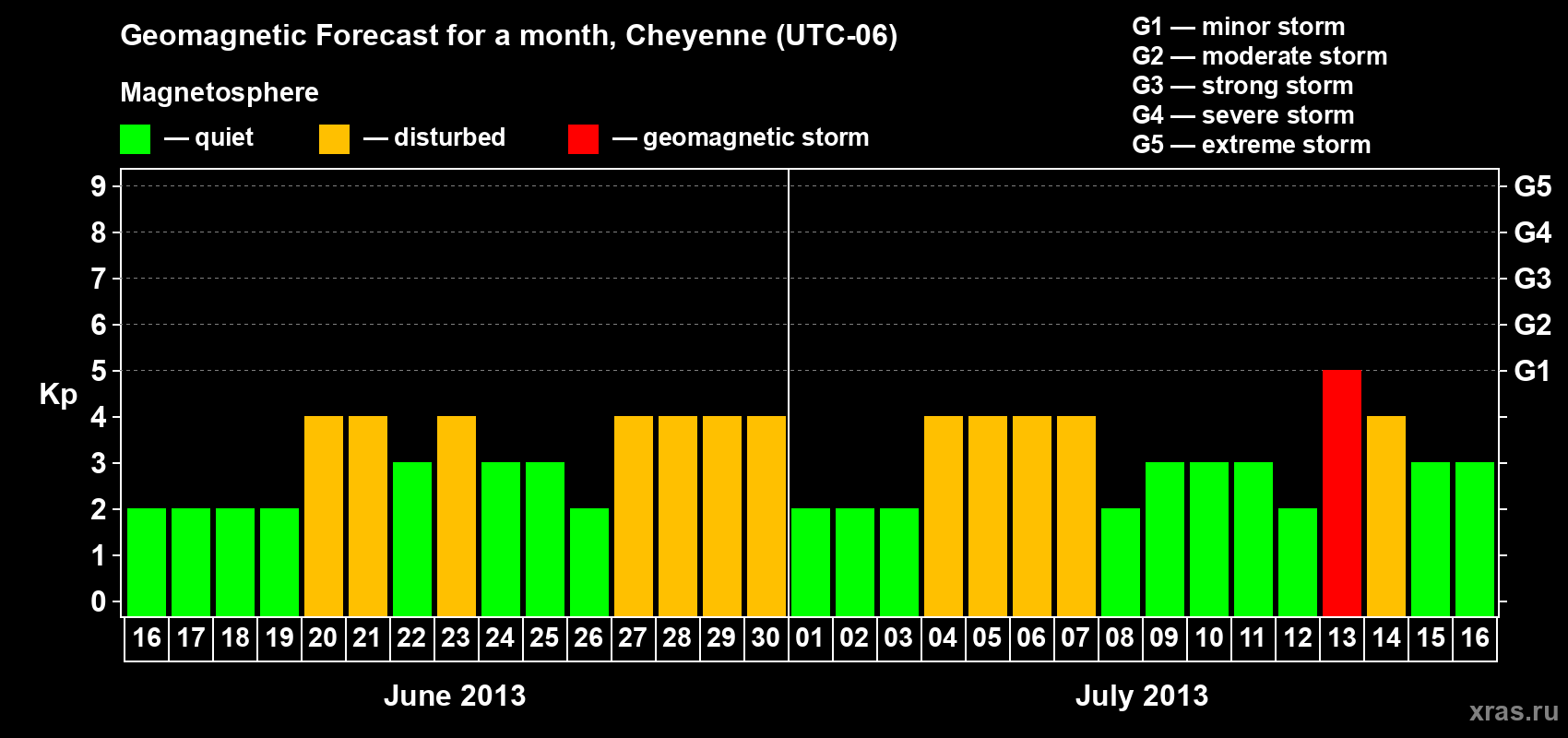
Task: Select the orange bar for June 20
Action: click(324, 516)
